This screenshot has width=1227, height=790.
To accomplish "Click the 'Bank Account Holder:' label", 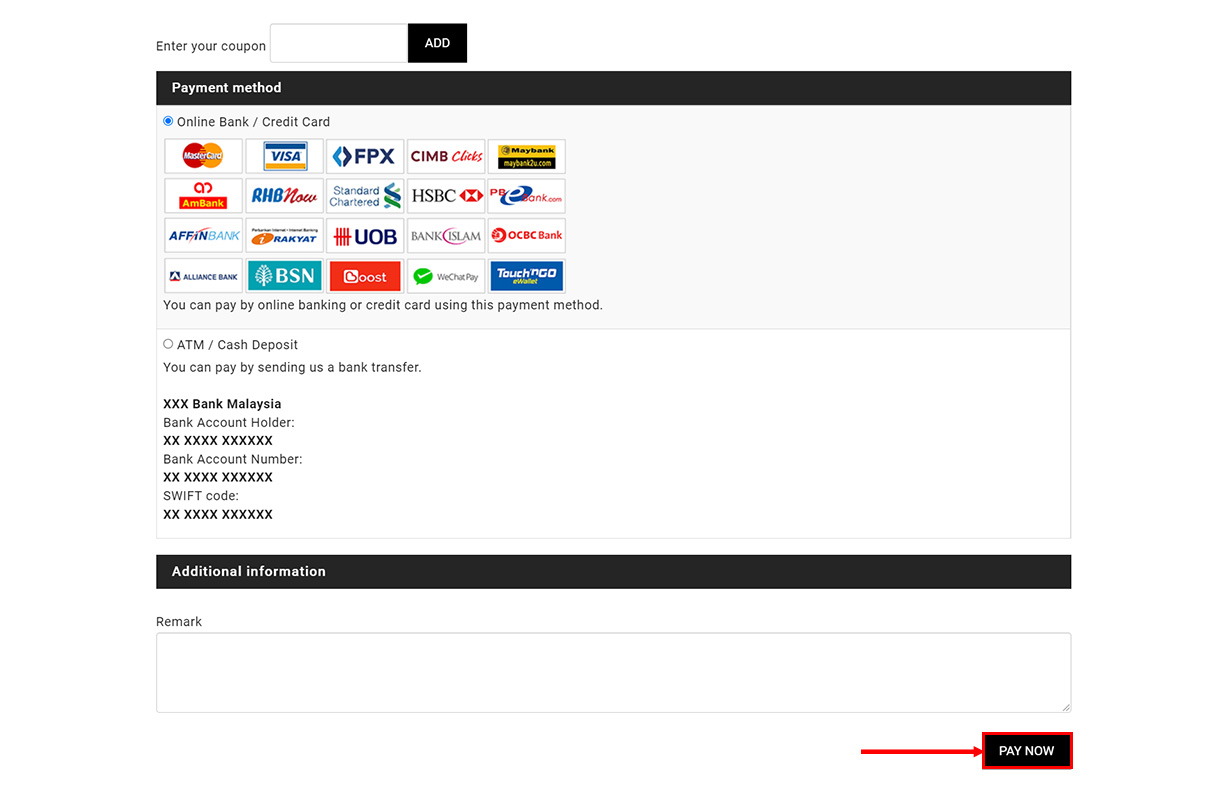I will pyautogui.click(x=229, y=423).
